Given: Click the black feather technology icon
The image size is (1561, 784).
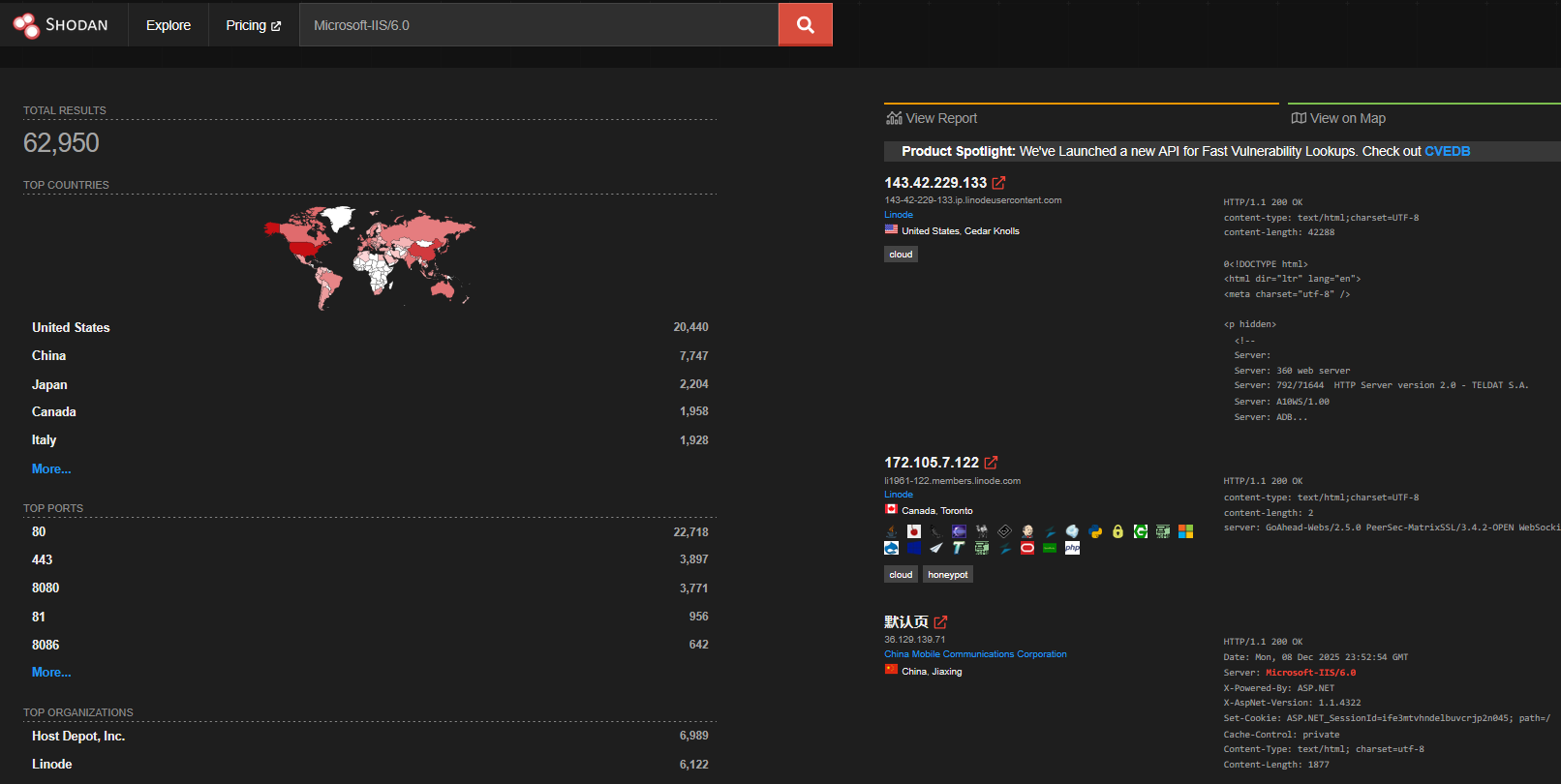Looking at the screenshot, I should pos(936,531).
